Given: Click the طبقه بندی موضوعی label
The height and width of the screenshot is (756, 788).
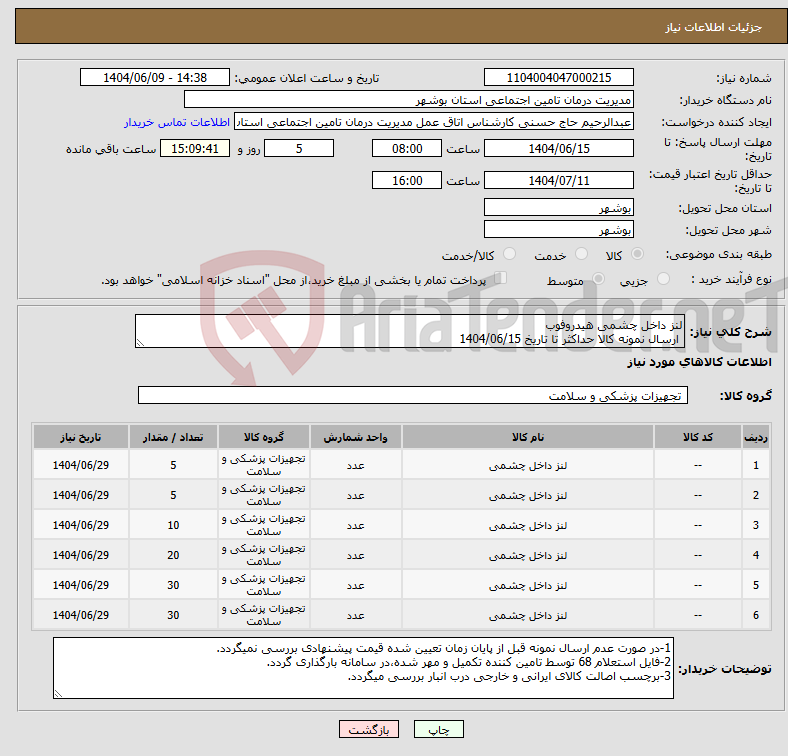Looking at the screenshot, I should pos(719,254).
